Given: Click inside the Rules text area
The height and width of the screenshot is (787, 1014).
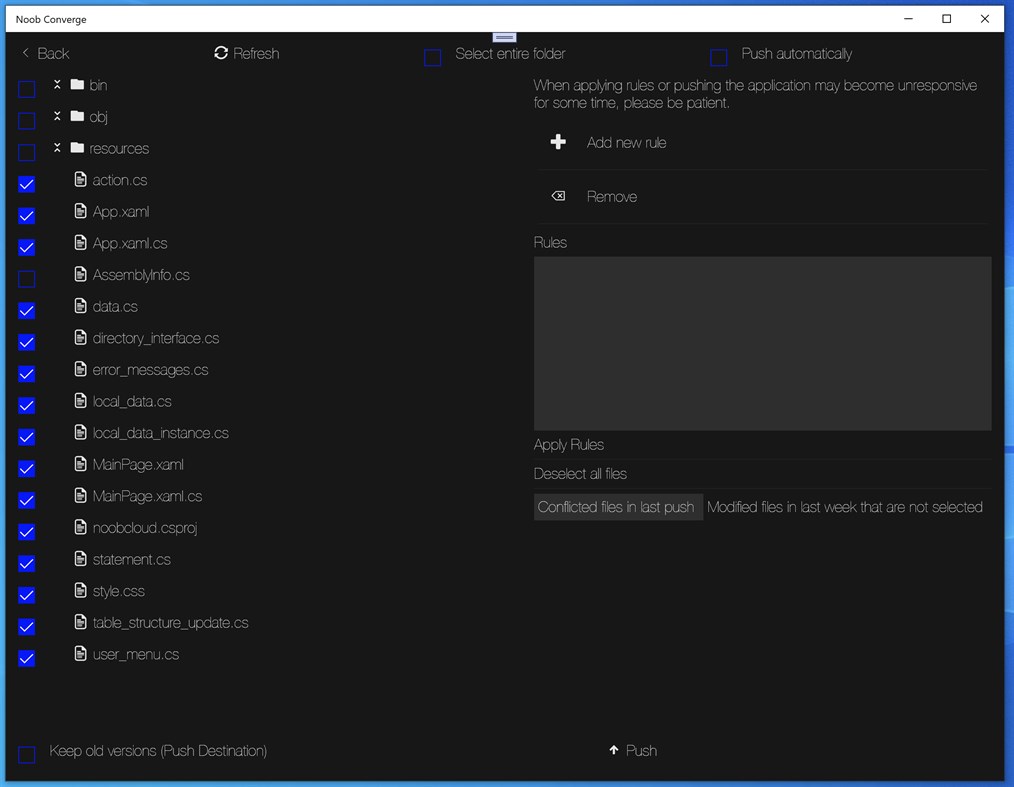Looking at the screenshot, I should (x=762, y=343).
